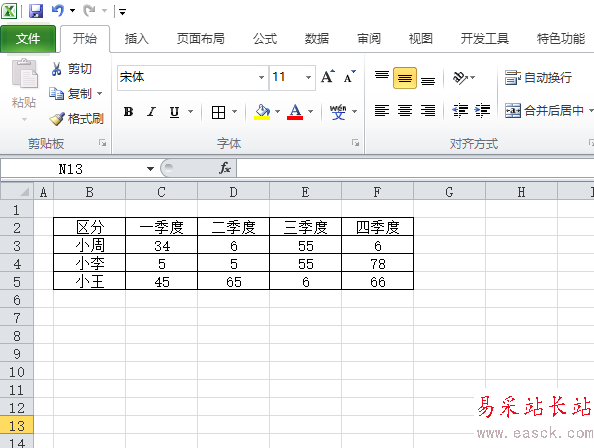The height and width of the screenshot is (448, 594).
Task: Switch to the 插入 Insert tab
Action: coord(137,38)
